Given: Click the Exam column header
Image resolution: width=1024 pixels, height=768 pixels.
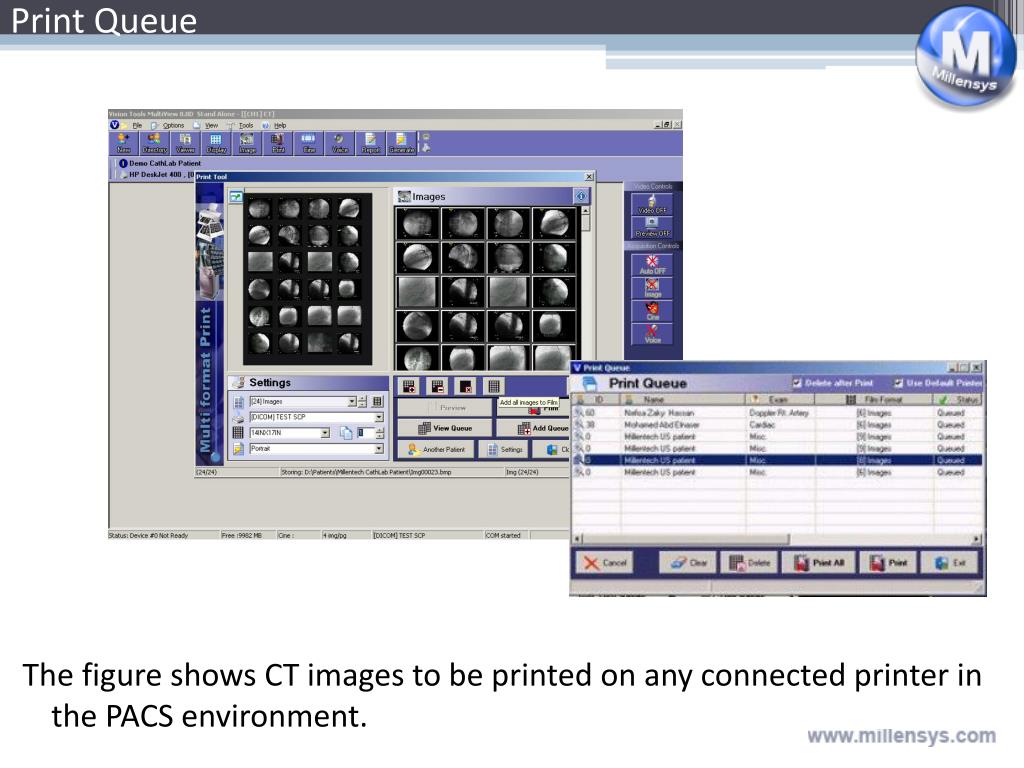Looking at the screenshot, I should click(780, 399).
